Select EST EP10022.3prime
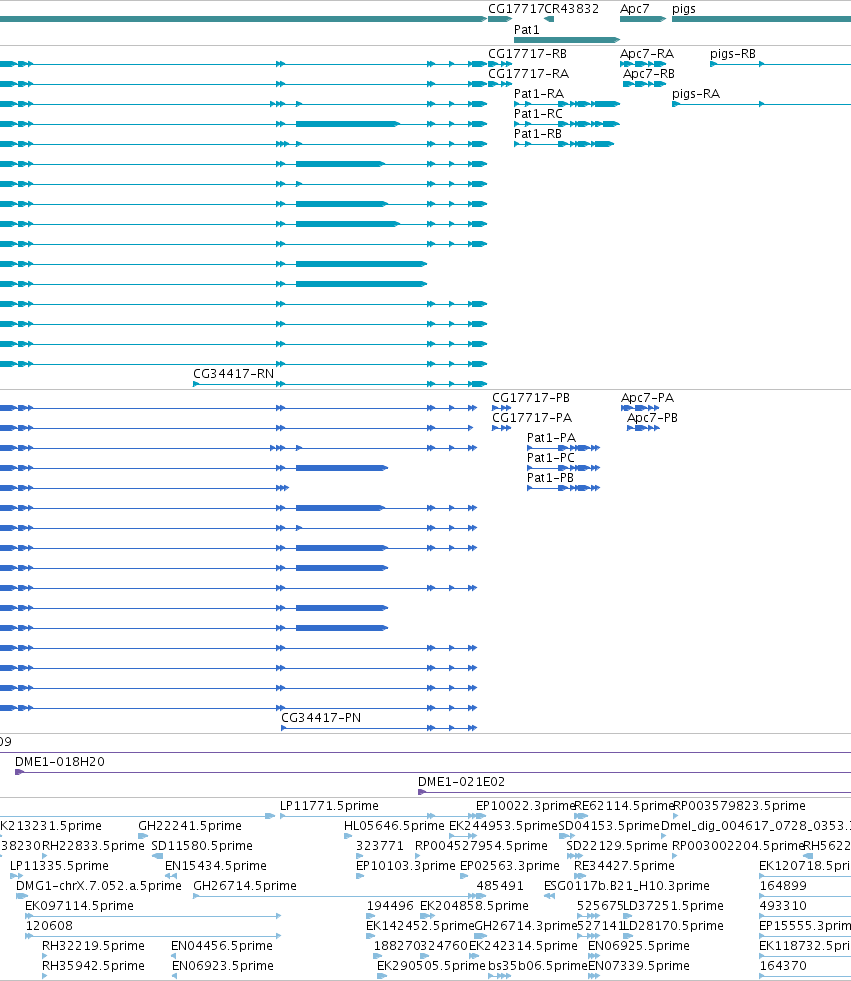The width and height of the screenshot is (851, 981). click(x=525, y=806)
